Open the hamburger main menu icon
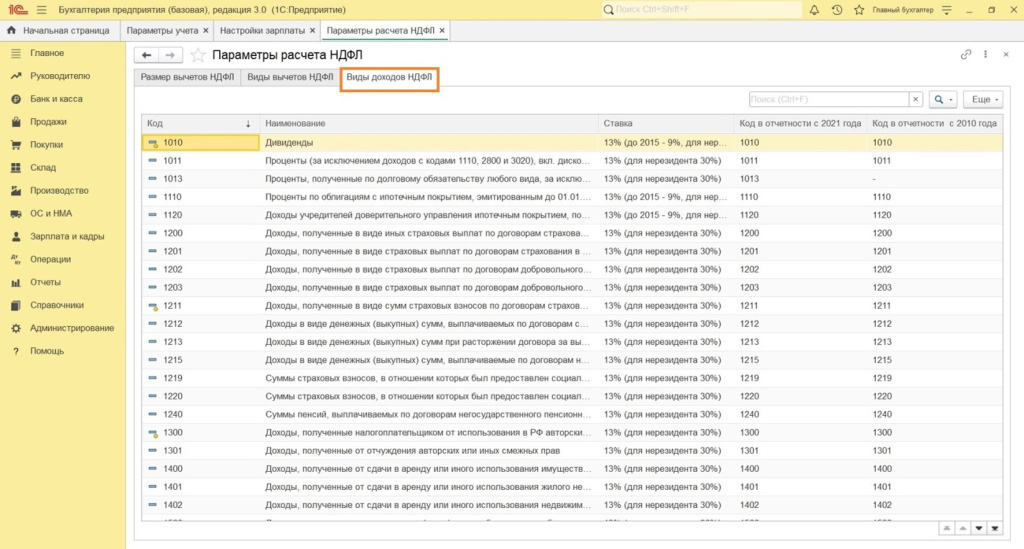Screen dimensions: 1024x549 41,10
